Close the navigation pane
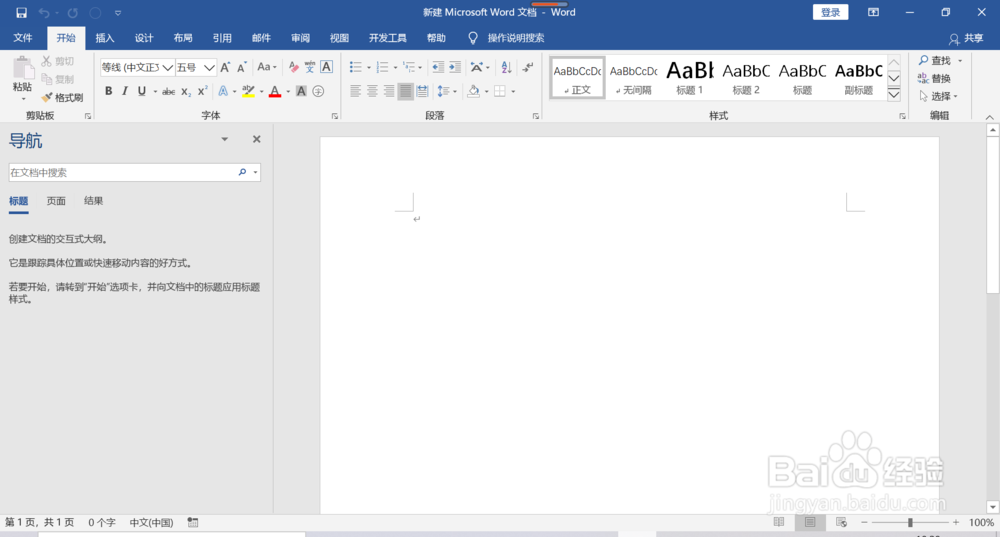 click(x=256, y=139)
